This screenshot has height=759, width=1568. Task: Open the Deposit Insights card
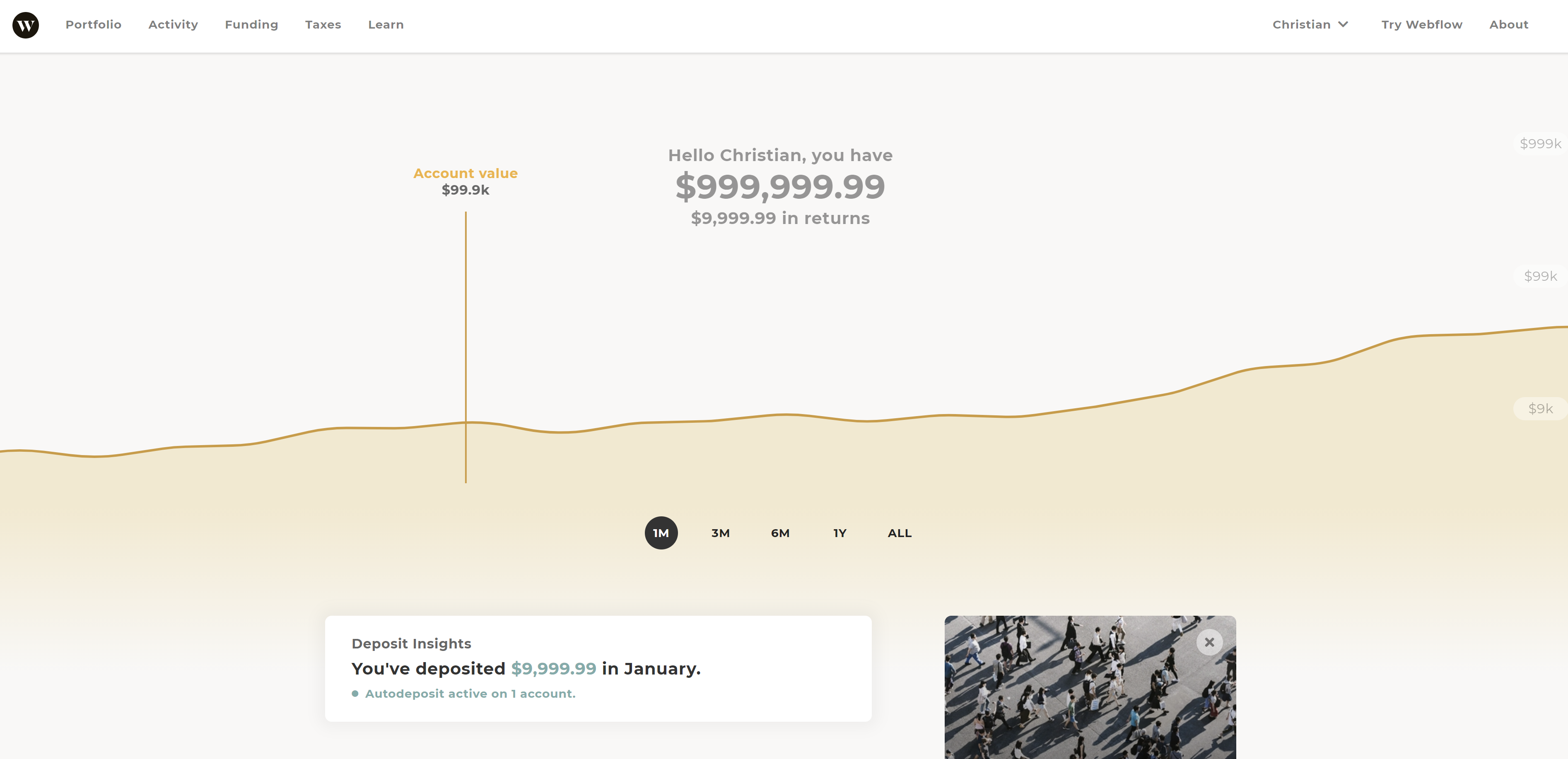click(x=598, y=668)
